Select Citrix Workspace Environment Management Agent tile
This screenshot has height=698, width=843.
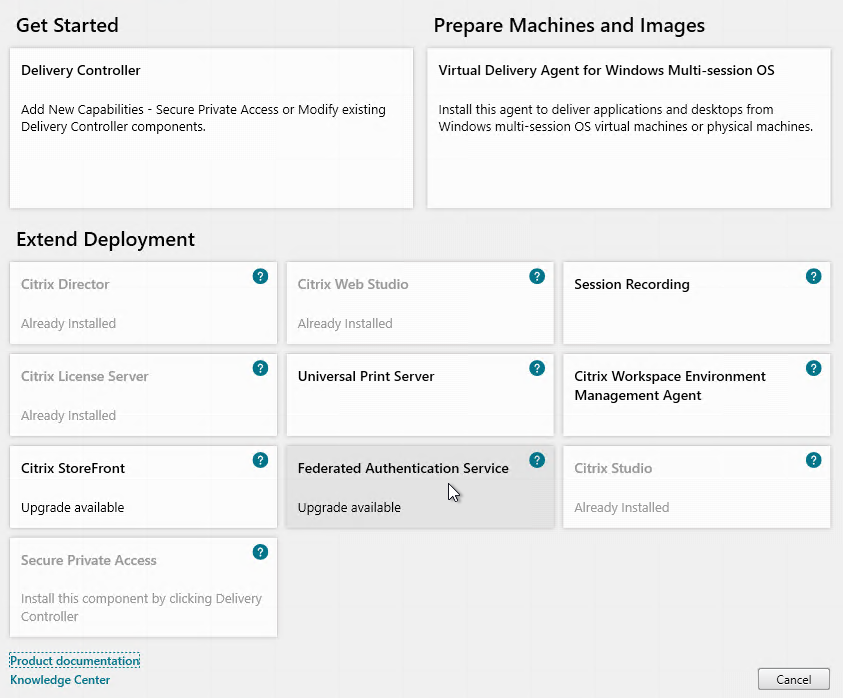(696, 395)
